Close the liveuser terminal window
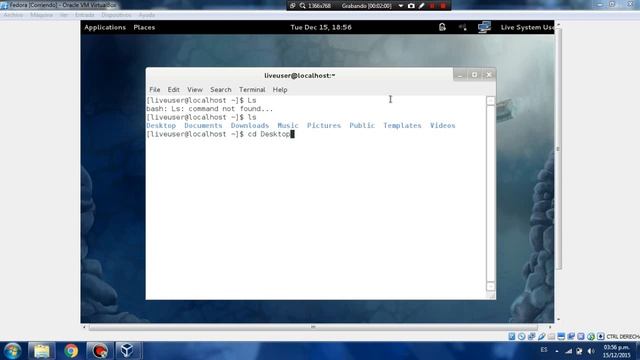 tap(489, 75)
